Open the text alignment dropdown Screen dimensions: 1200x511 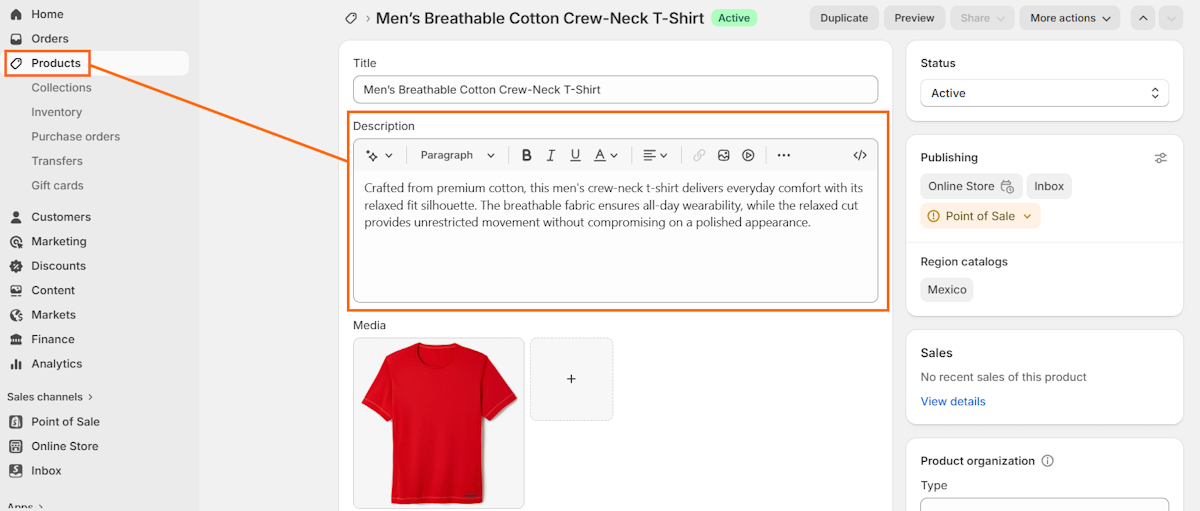click(x=655, y=155)
